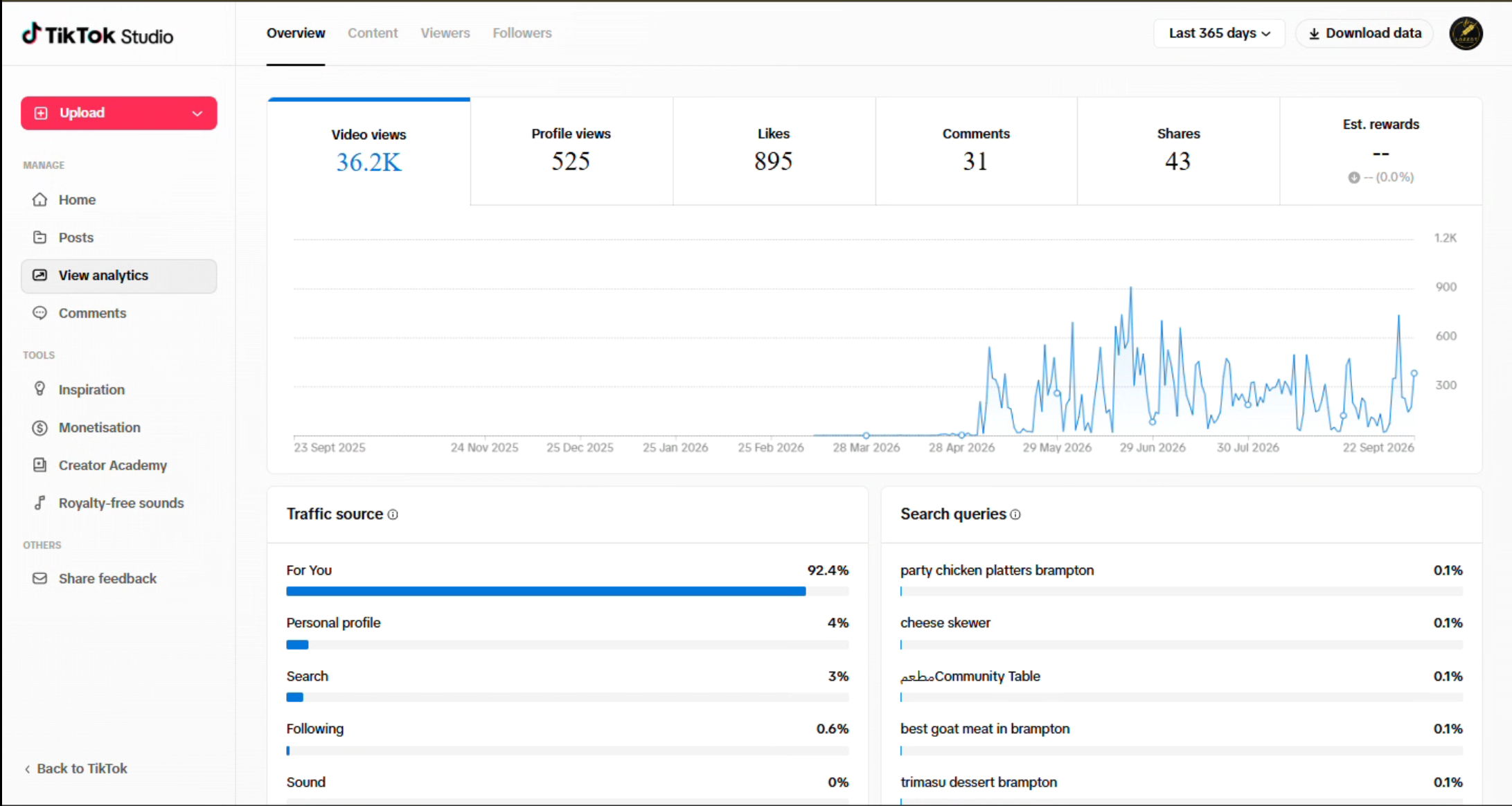Select the Likes metric card
Screen dimensions: 1512x806
pyautogui.click(x=774, y=151)
